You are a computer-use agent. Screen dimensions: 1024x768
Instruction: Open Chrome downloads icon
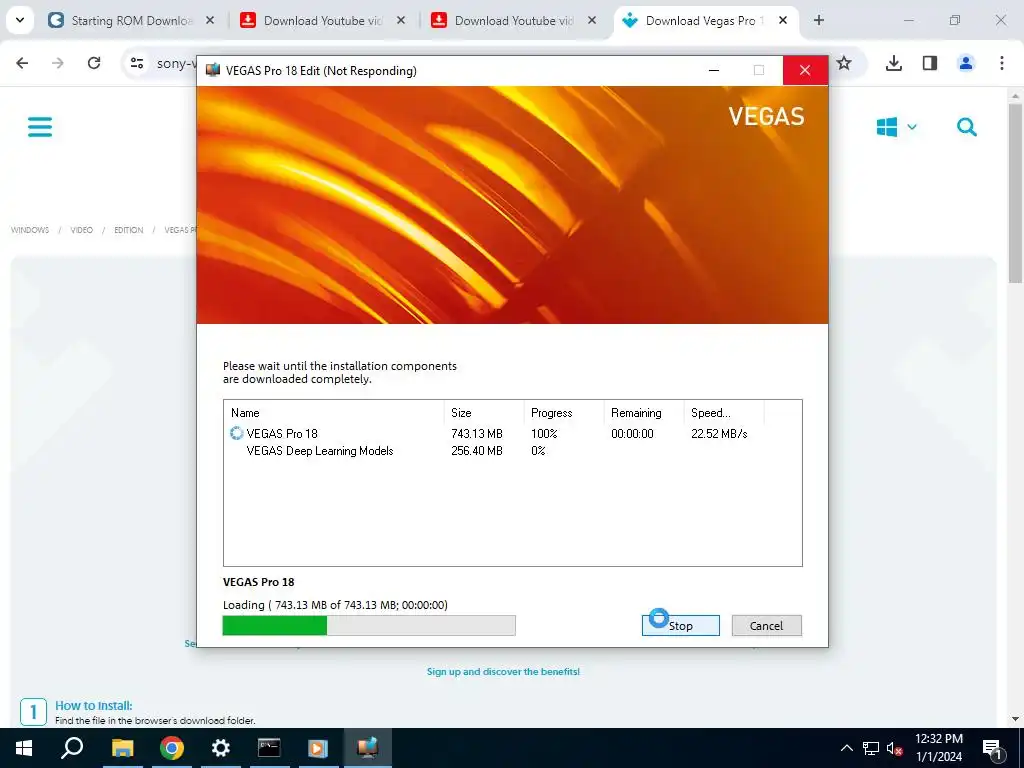click(x=893, y=63)
